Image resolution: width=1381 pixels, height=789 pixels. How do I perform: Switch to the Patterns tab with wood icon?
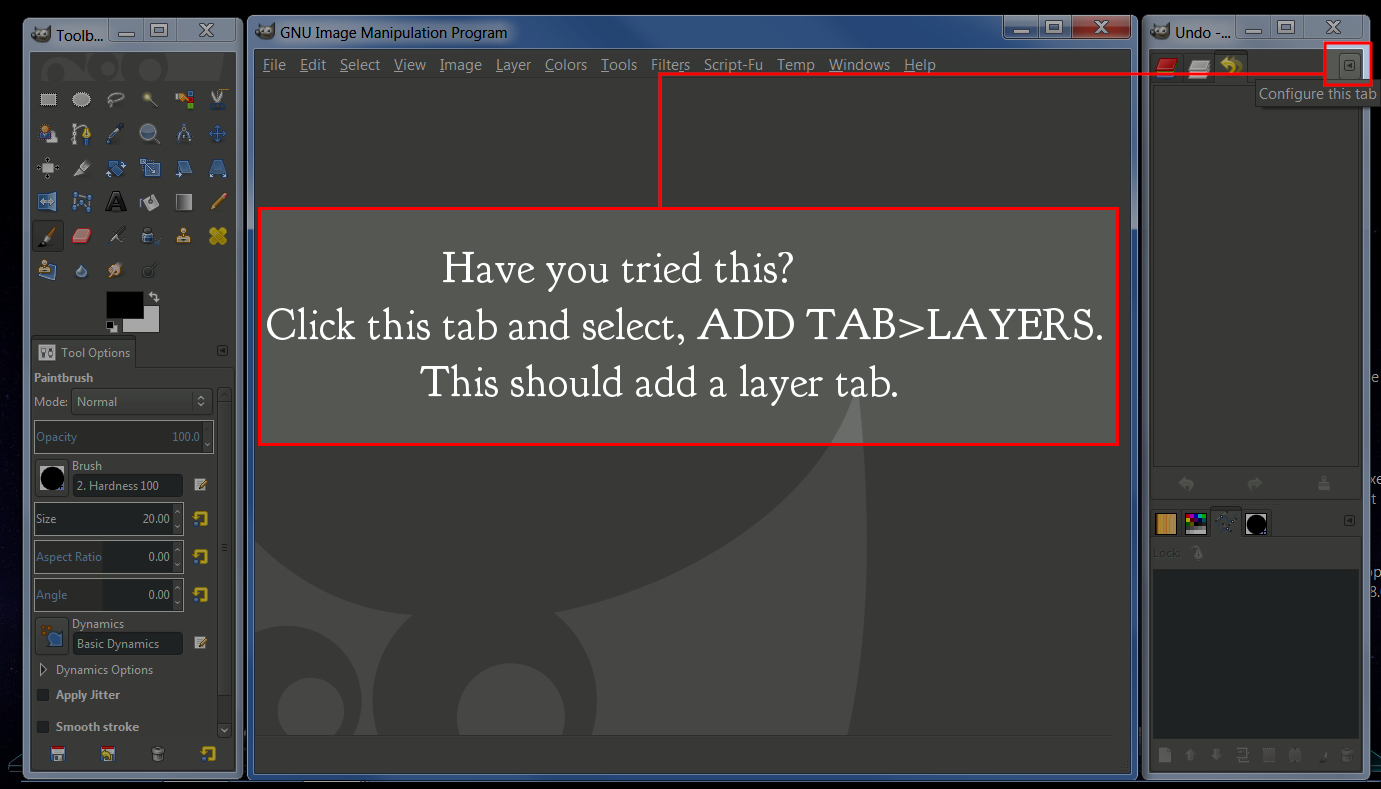pos(1166,522)
